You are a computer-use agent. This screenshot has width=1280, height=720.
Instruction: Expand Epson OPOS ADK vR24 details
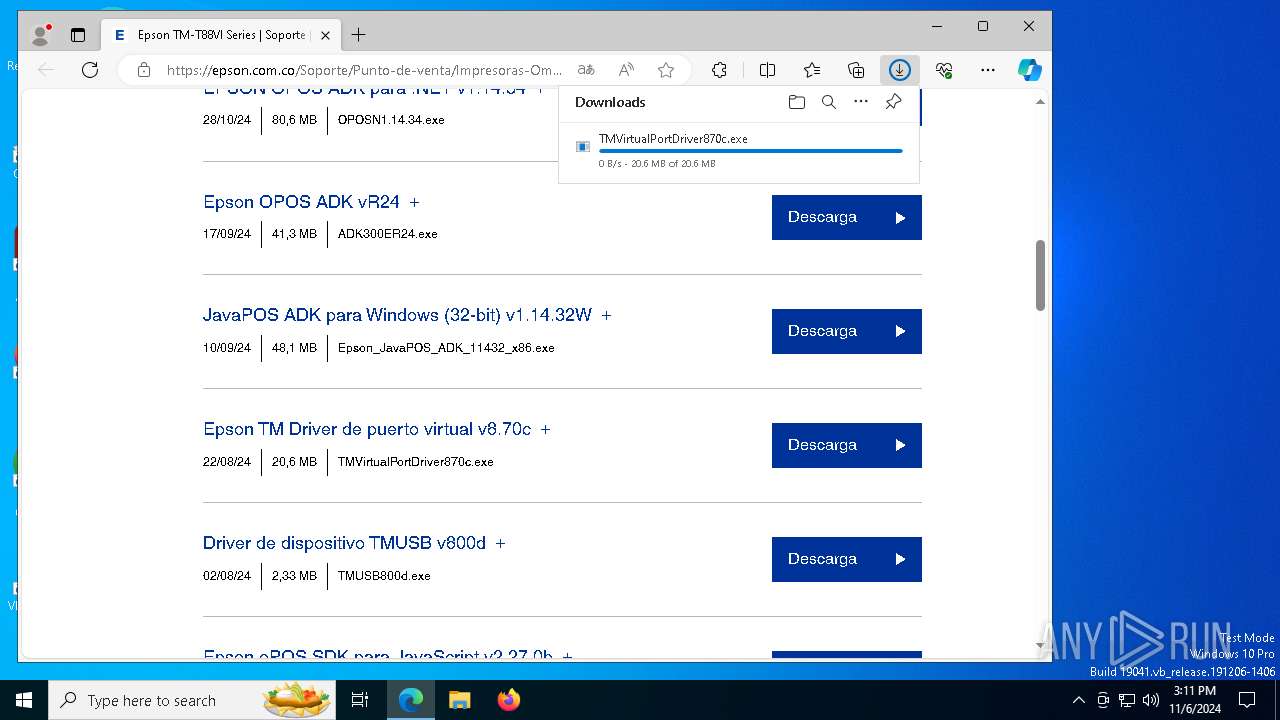(x=414, y=202)
